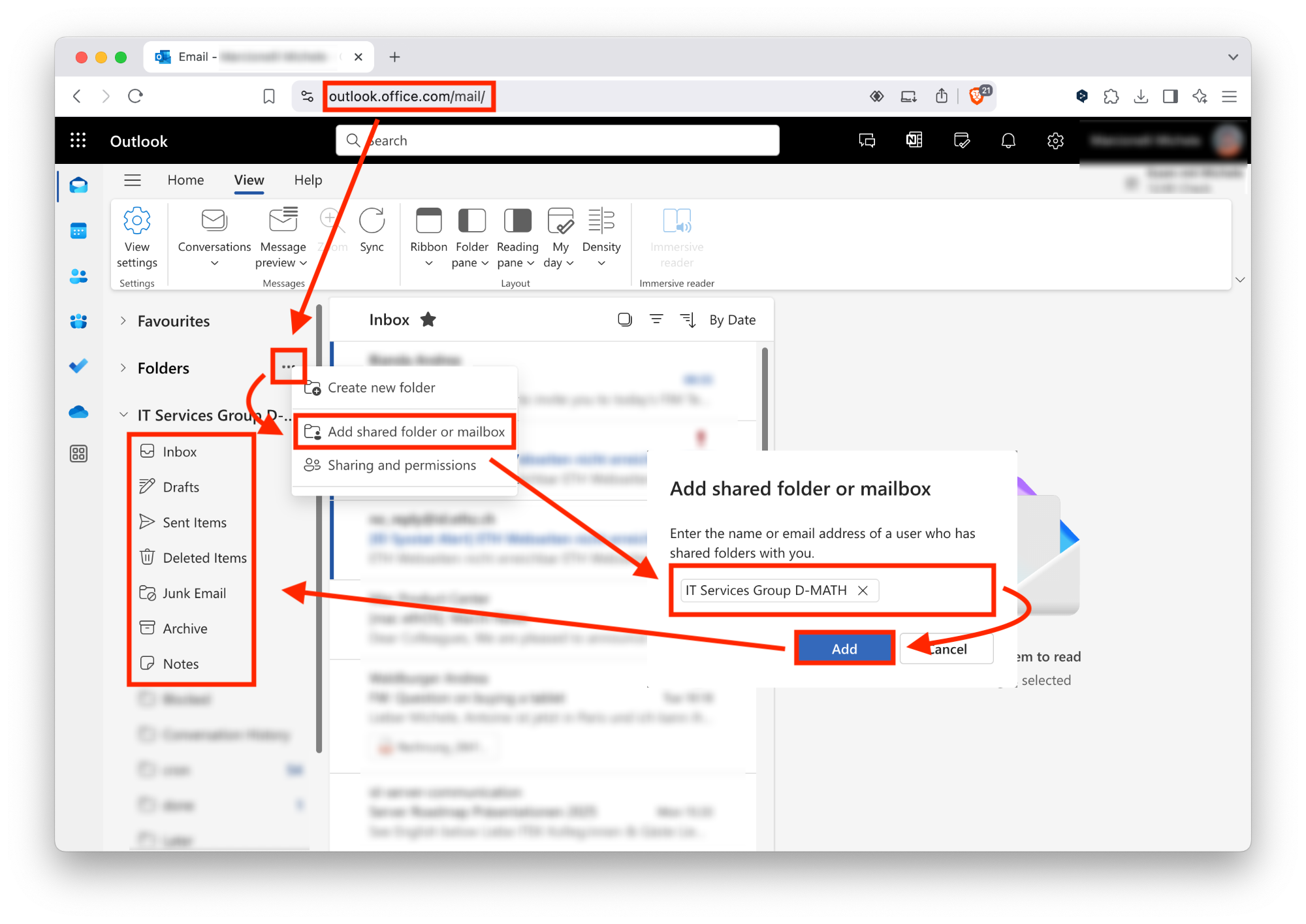Select Junk Email folder
1306x924 pixels.
tap(194, 592)
